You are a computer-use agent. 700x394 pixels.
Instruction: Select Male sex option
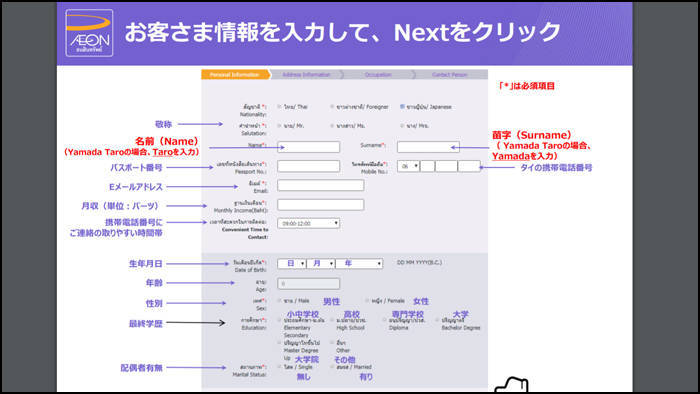(279, 301)
